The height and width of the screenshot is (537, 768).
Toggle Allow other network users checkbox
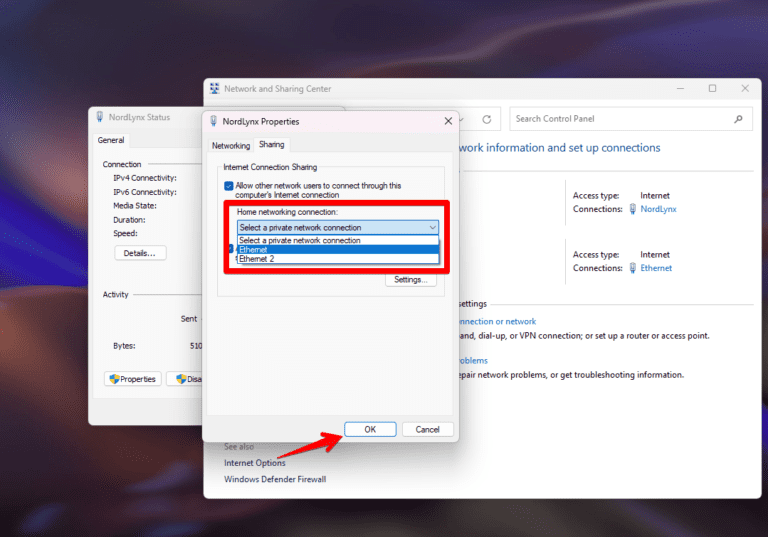coord(229,186)
